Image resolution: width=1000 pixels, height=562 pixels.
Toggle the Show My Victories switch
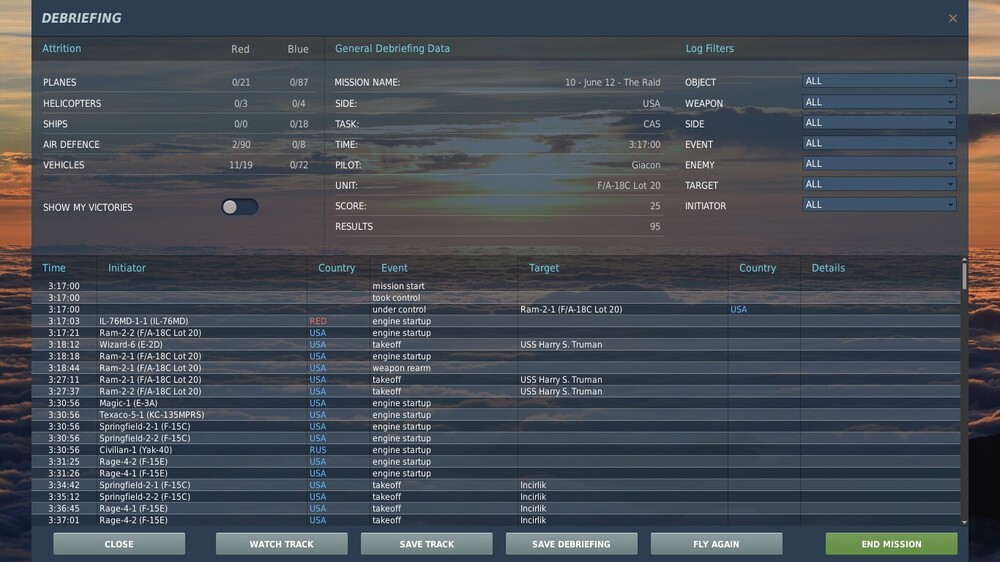(239, 207)
